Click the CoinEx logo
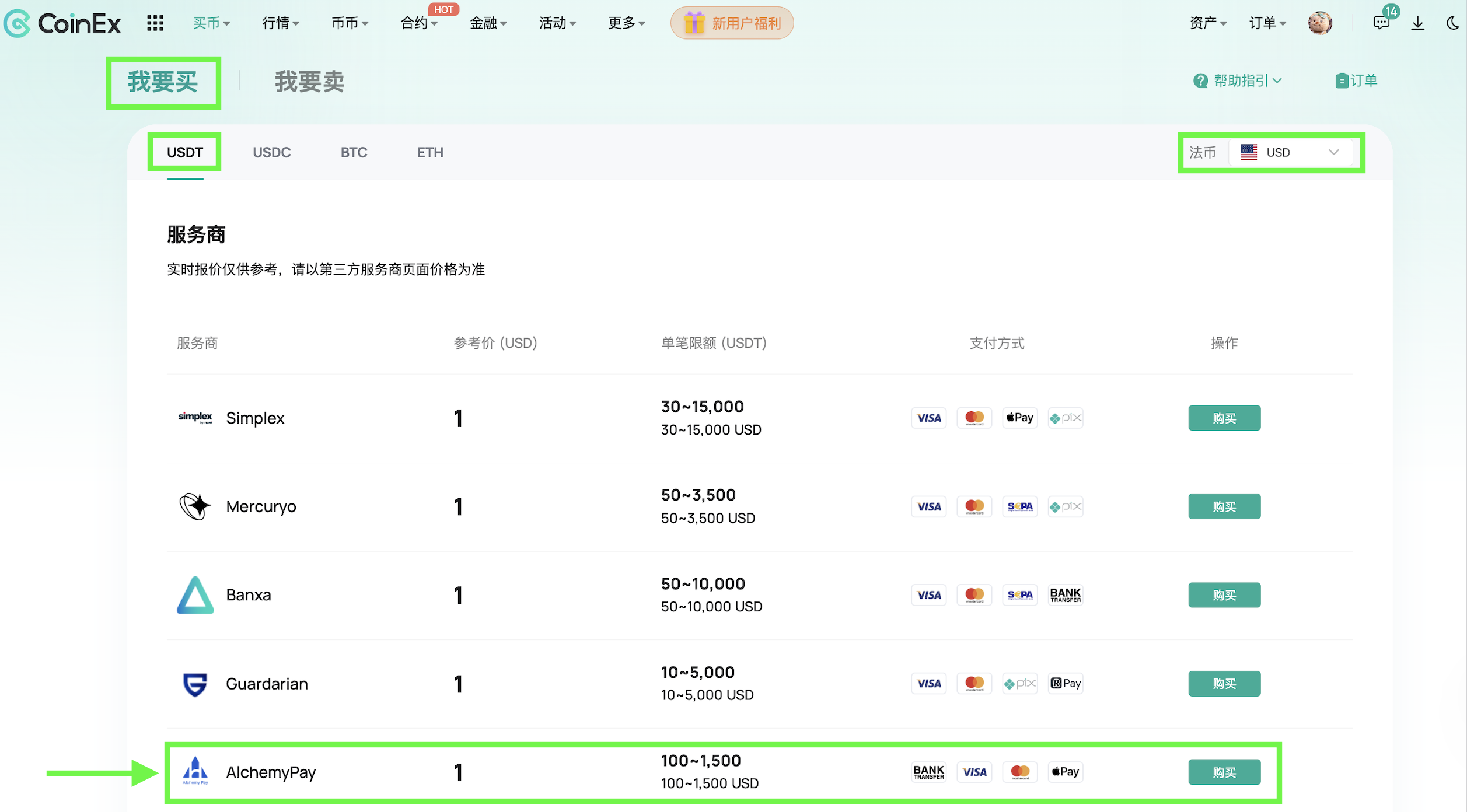This screenshot has width=1467, height=812. click(x=62, y=23)
